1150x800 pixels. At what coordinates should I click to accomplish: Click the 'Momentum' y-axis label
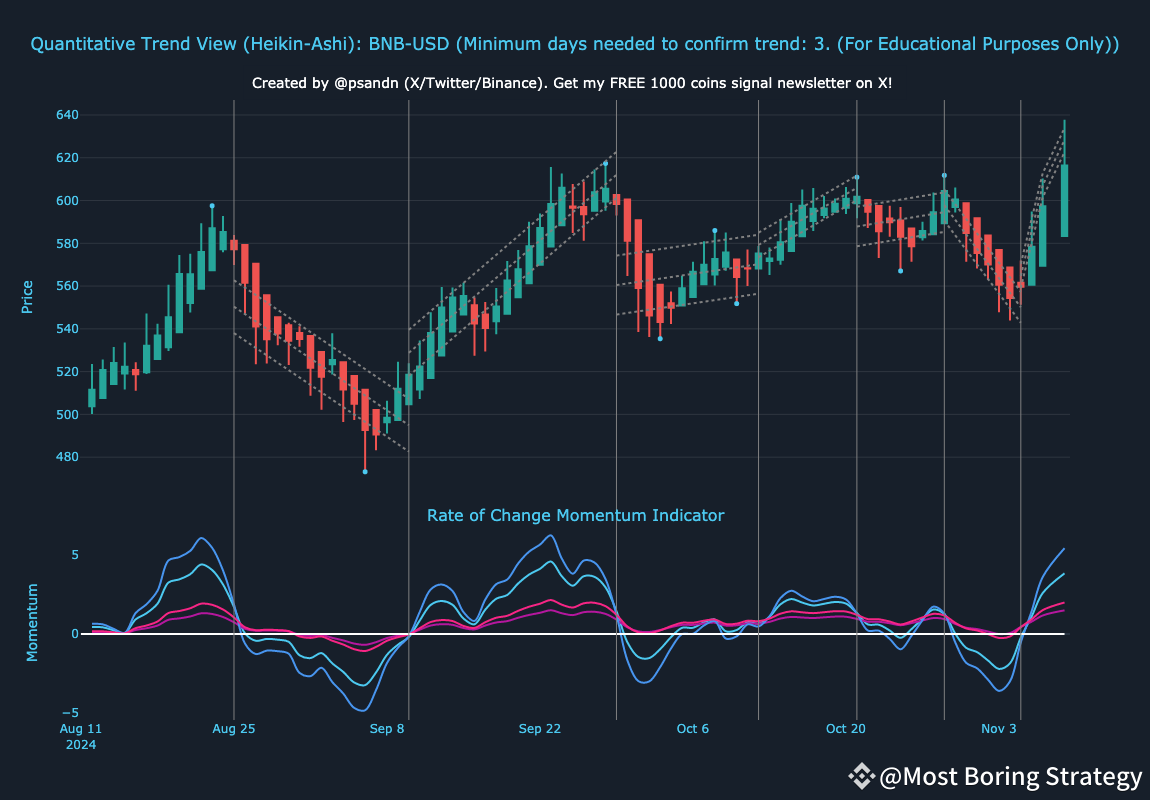(x=32, y=623)
